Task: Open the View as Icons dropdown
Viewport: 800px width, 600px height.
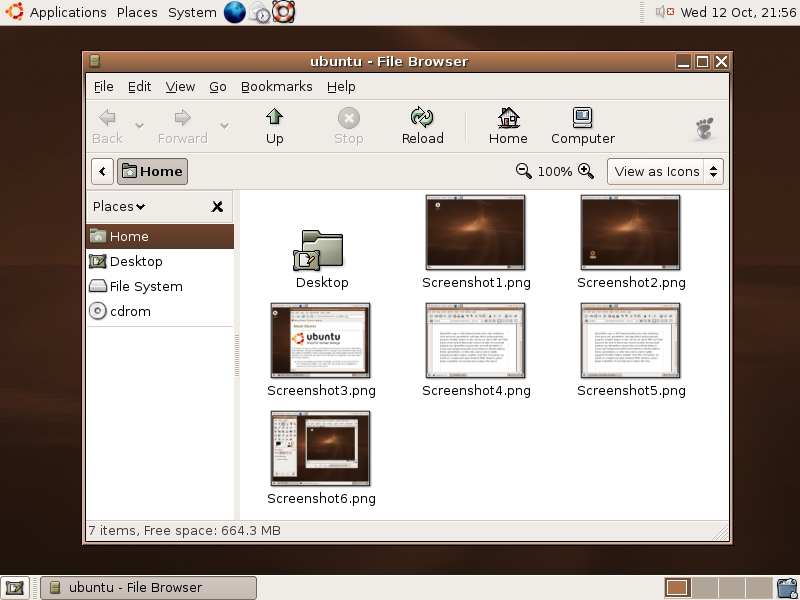Action: pos(664,171)
